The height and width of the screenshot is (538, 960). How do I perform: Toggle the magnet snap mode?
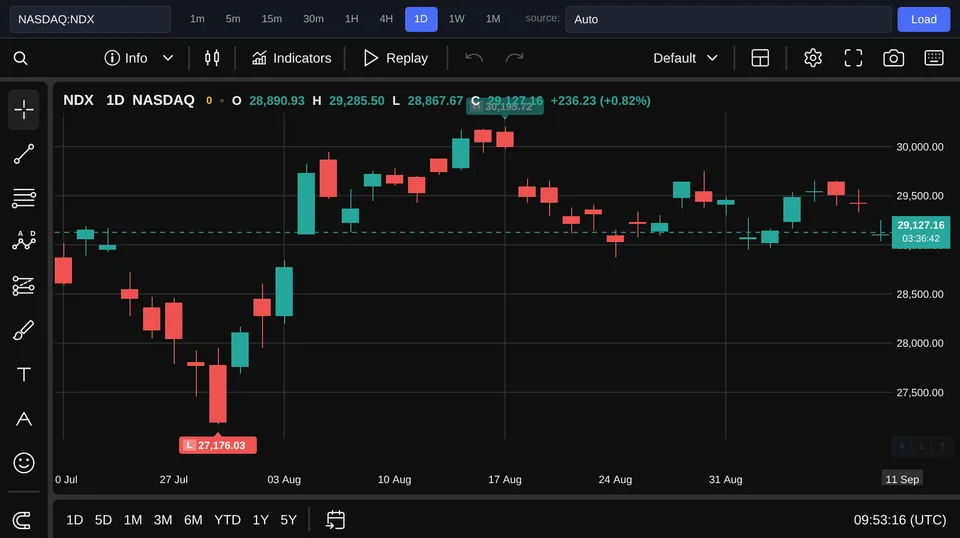(22, 520)
